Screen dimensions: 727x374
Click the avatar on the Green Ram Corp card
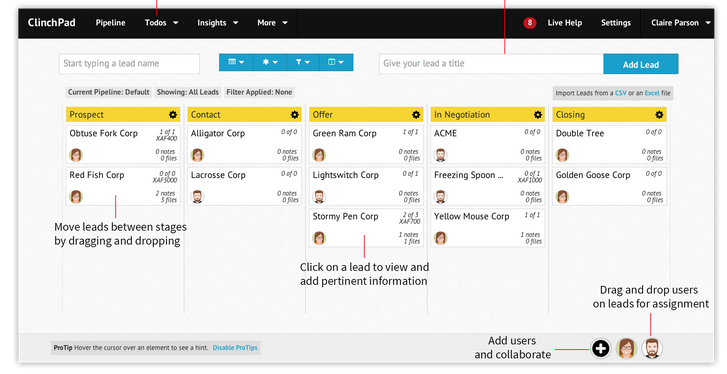click(319, 155)
